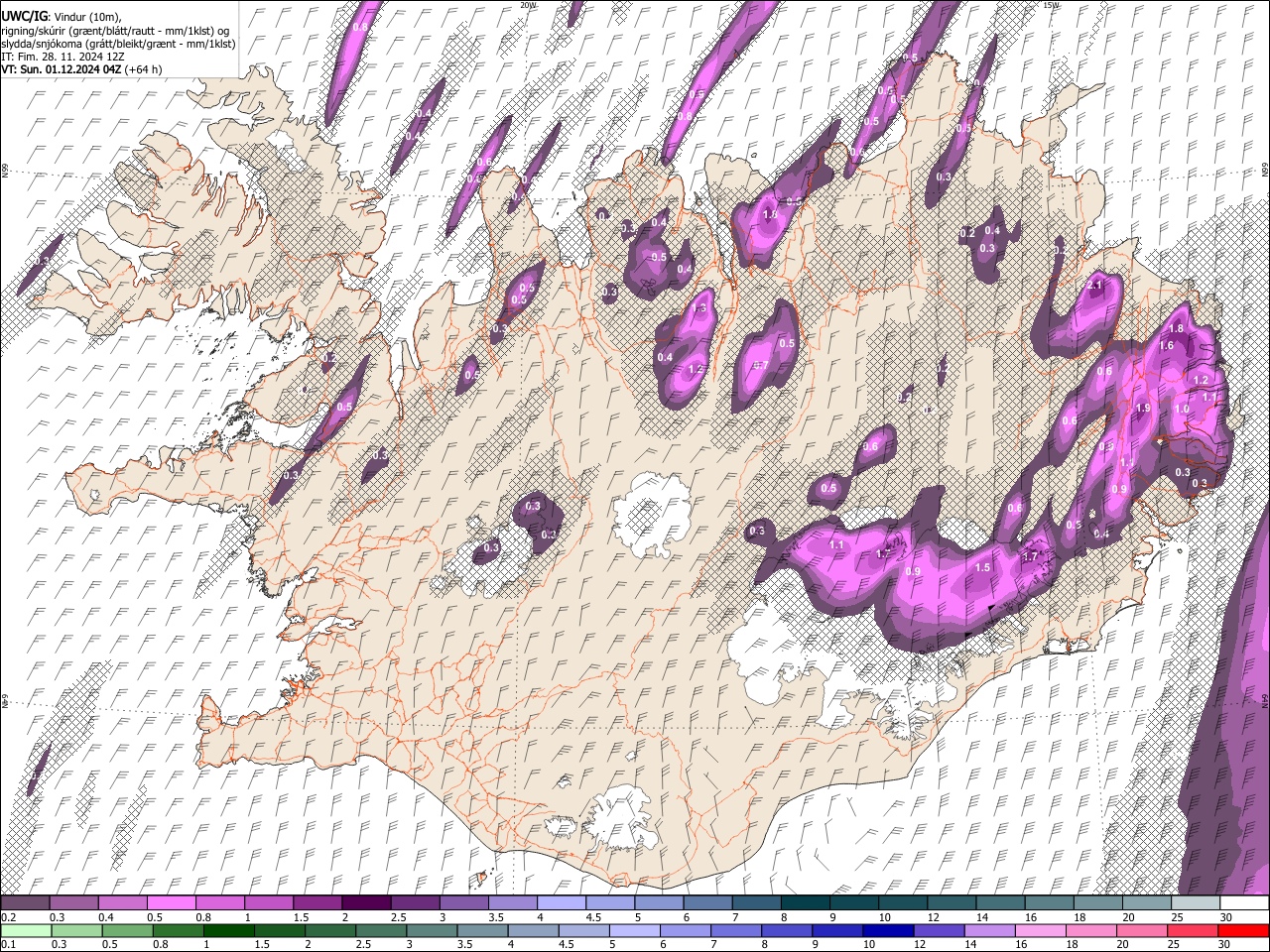Click the 'slydda/snjókoma' legend description line
The height and width of the screenshot is (952, 1270).
coord(119,44)
